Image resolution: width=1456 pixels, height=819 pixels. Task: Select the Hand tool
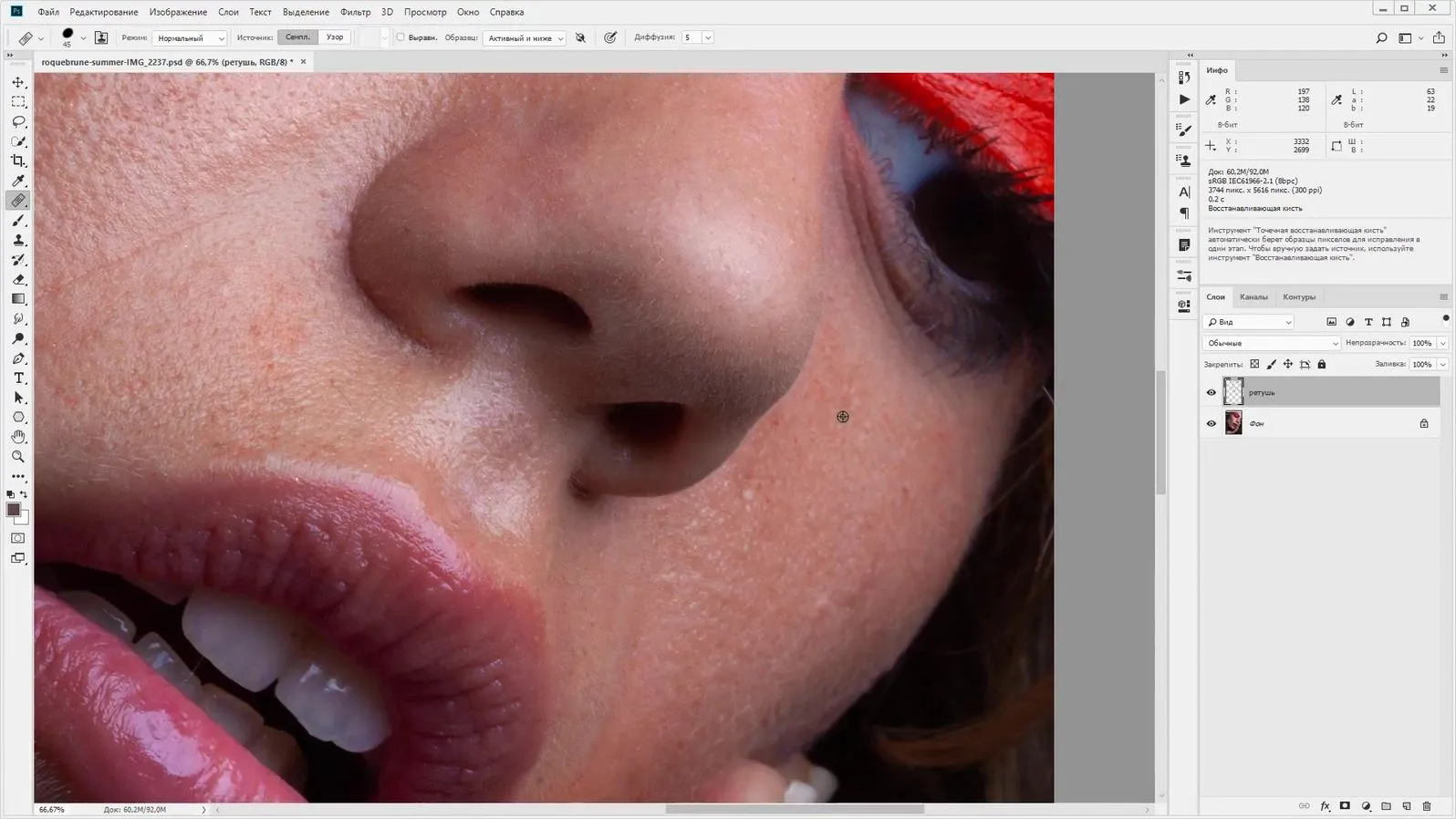18,437
